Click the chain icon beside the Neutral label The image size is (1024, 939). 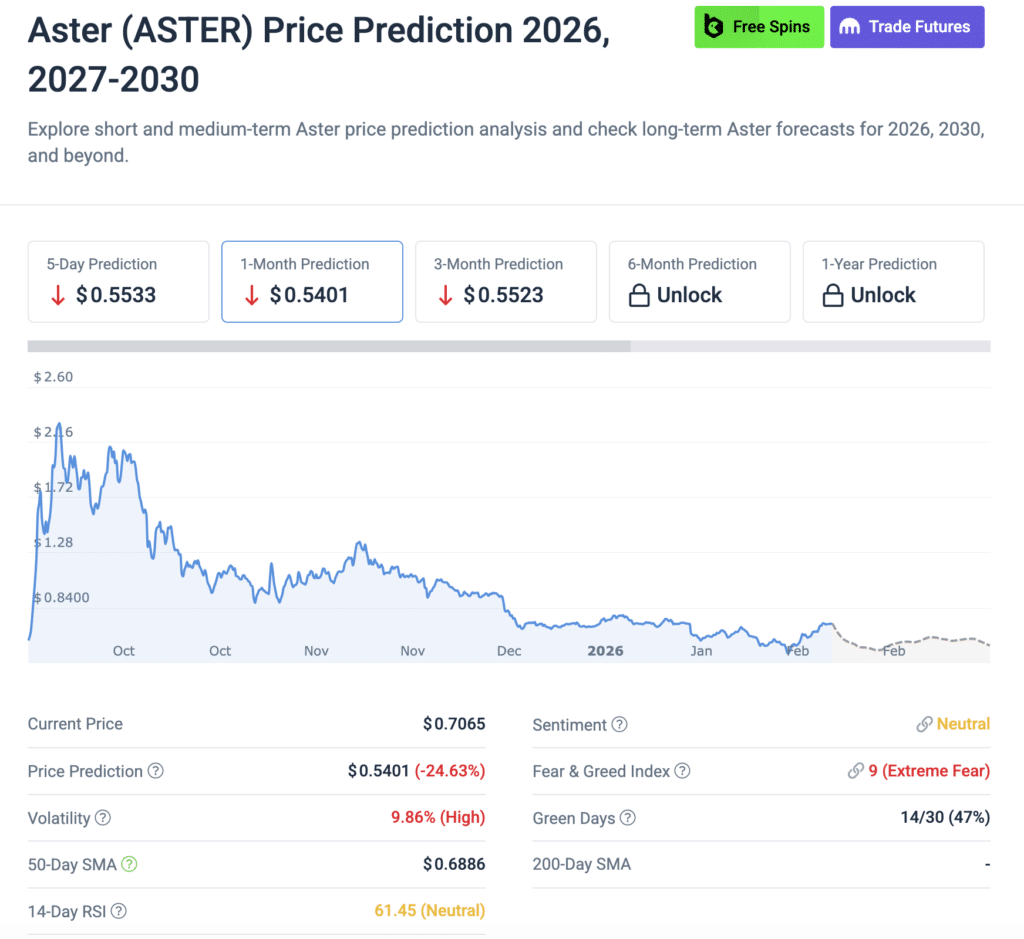925,723
